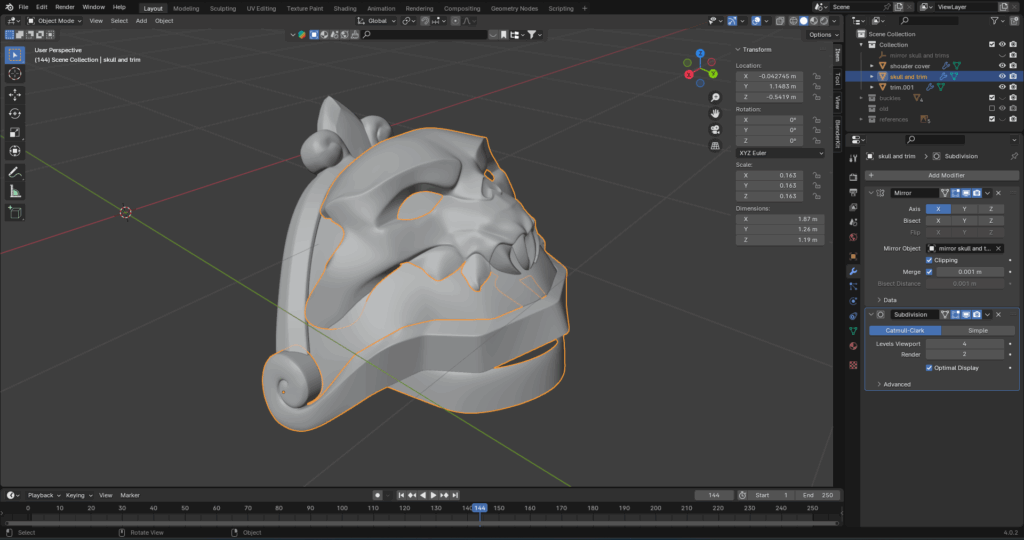The image size is (1024, 540).
Task: Open Material properties tab sphere icon
Action: [853, 346]
